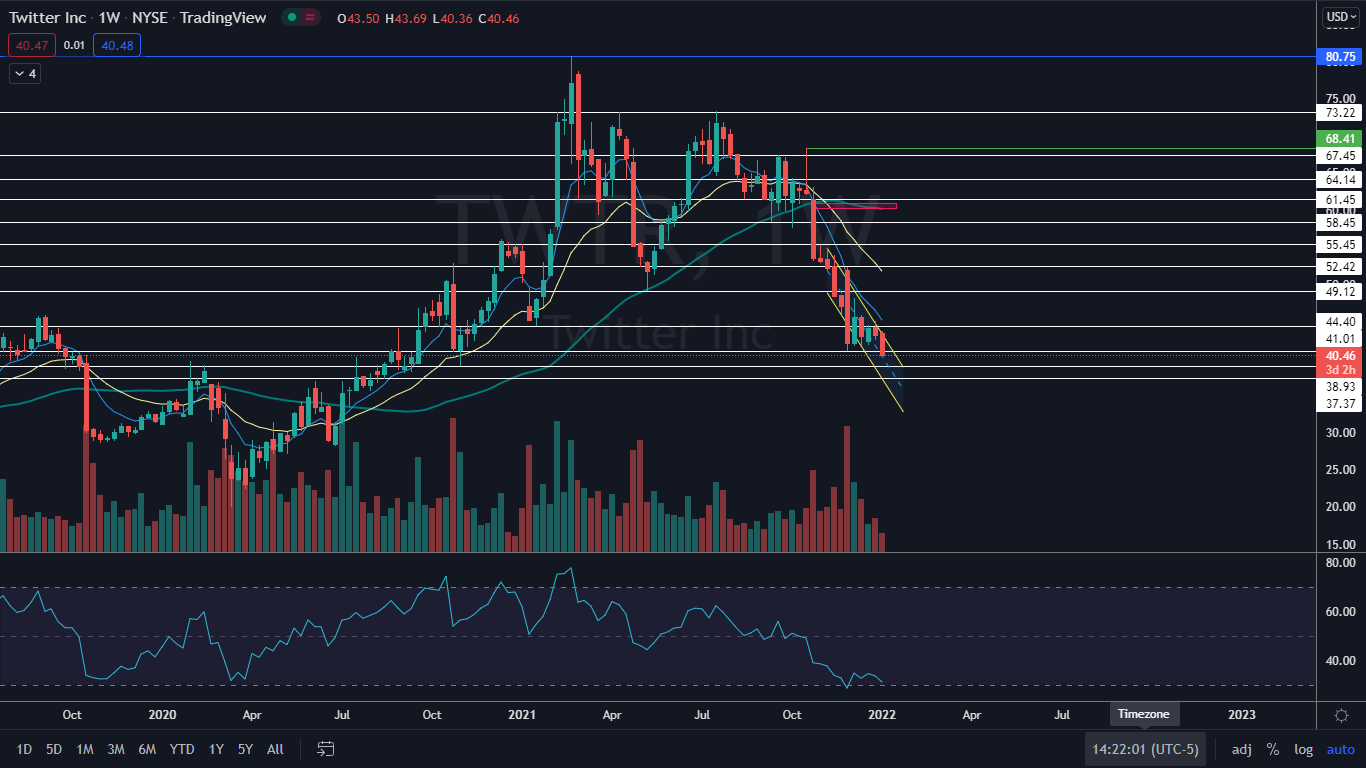The image size is (1366, 768).
Task: Click the 64.14 price level label
Action: pos(1340,180)
